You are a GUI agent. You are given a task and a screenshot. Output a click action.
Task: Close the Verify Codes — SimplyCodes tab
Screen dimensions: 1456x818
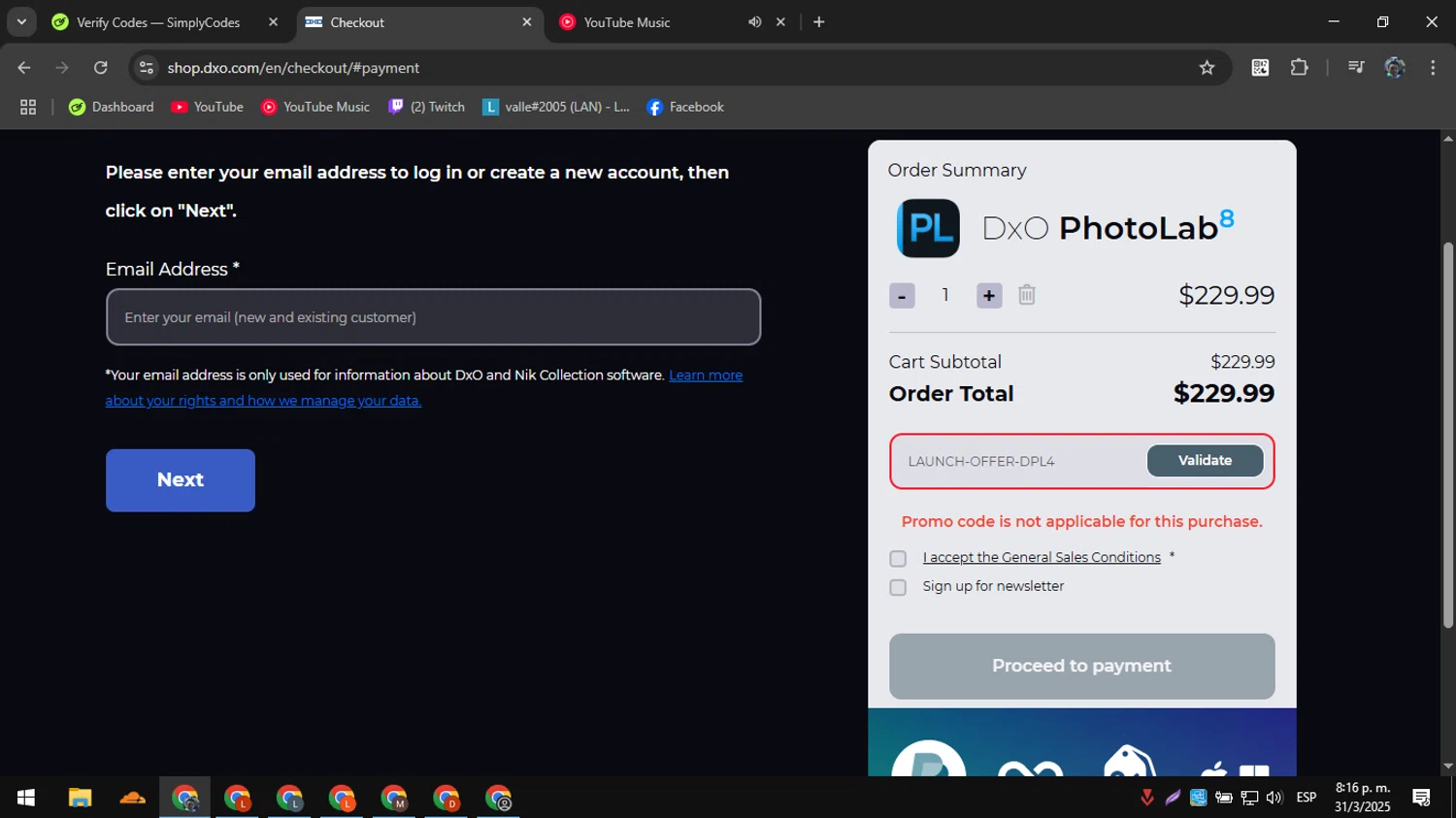pyautogui.click(x=274, y=22)
